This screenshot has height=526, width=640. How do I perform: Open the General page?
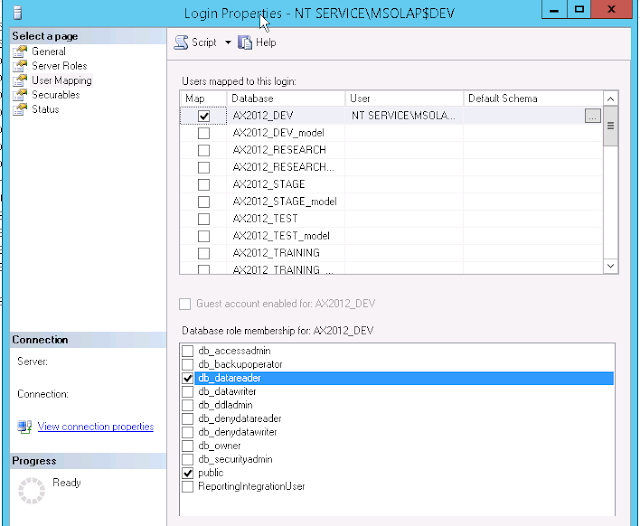tap(49, 51)
